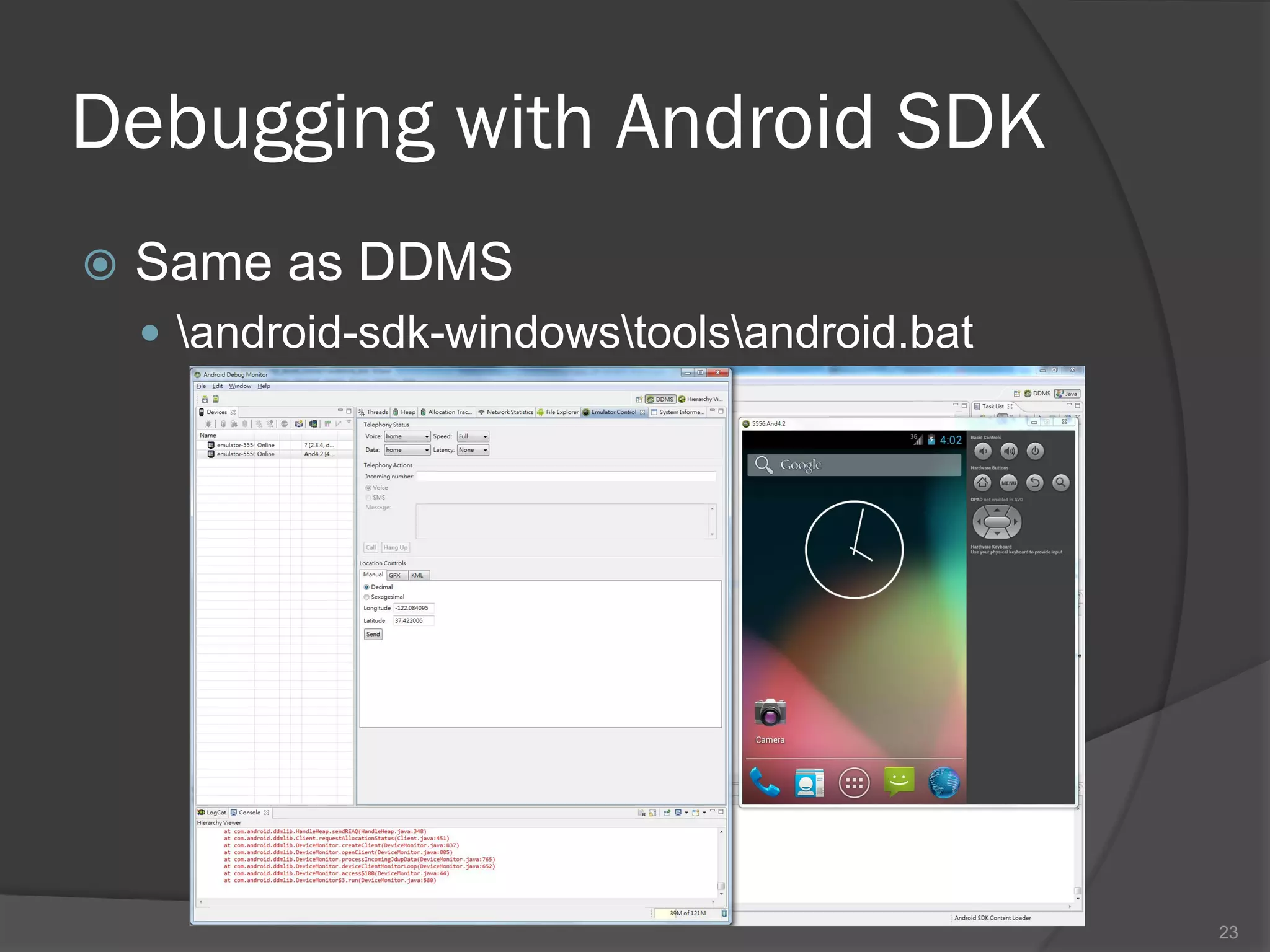Click the console vertical scrollbar thumb

(721, 886)
